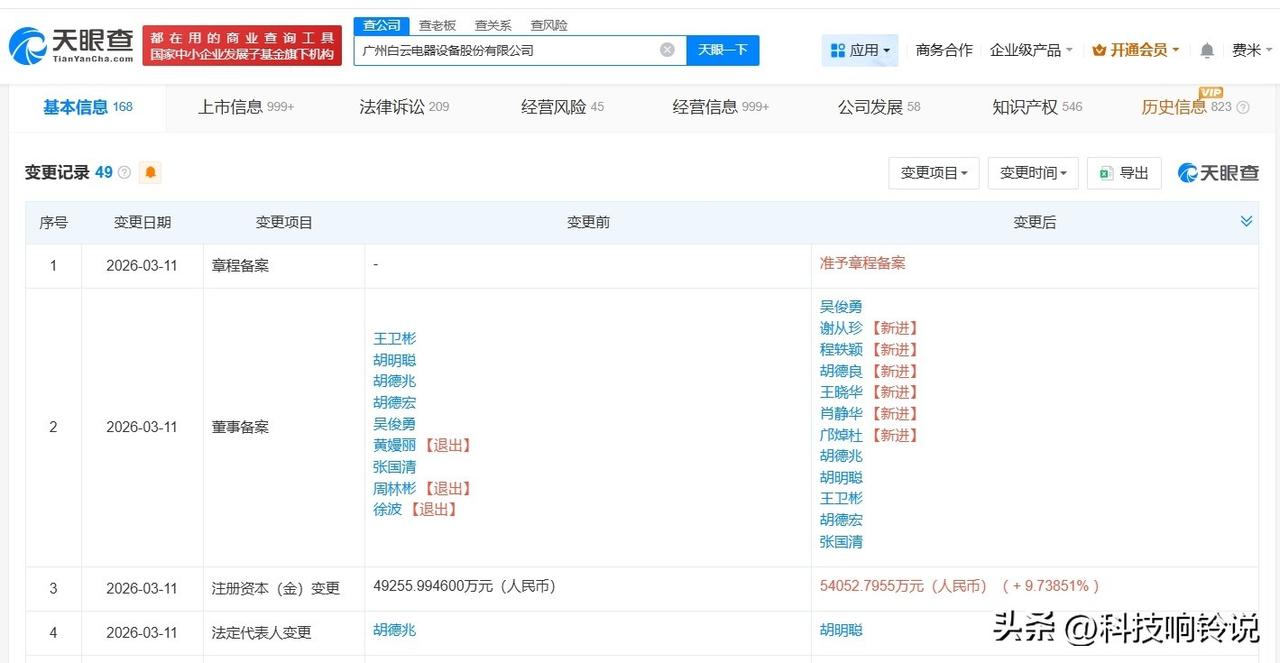Click the question mark icon after 变更记录 49
The image size is (1280, 663).
122,172
